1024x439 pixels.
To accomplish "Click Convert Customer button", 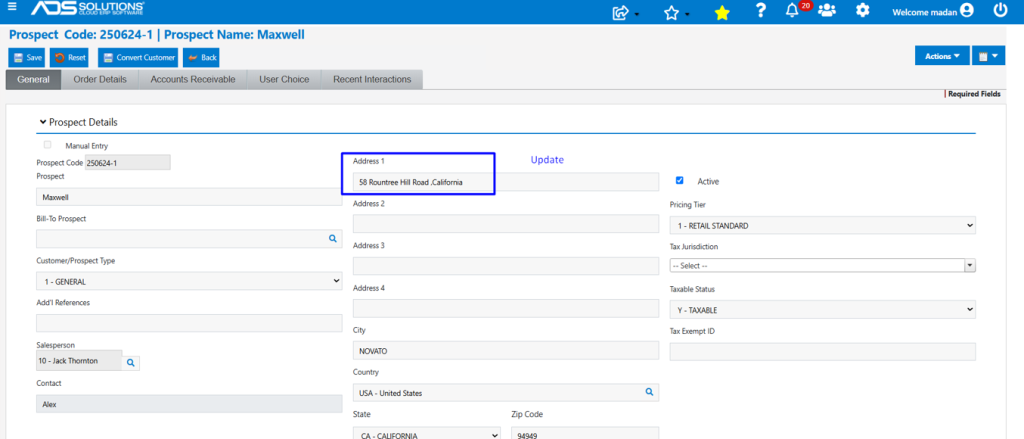I will coord(139,57).
